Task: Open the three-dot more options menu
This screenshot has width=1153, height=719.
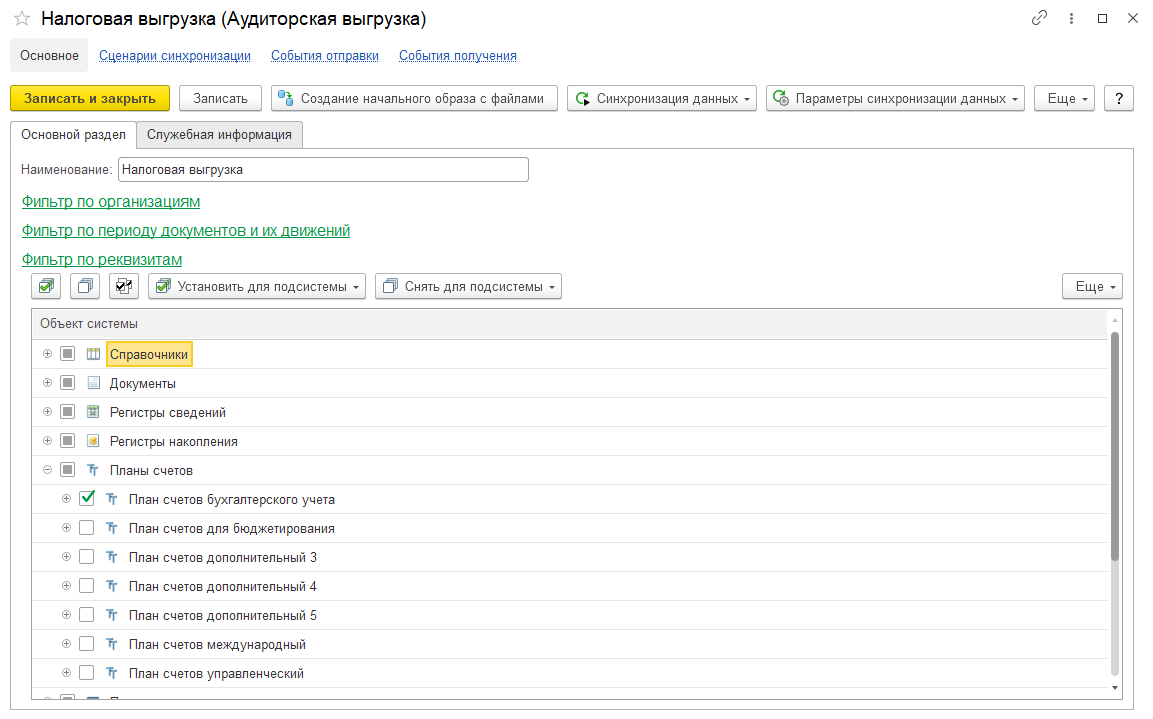Action: [x=1072, y=19]
